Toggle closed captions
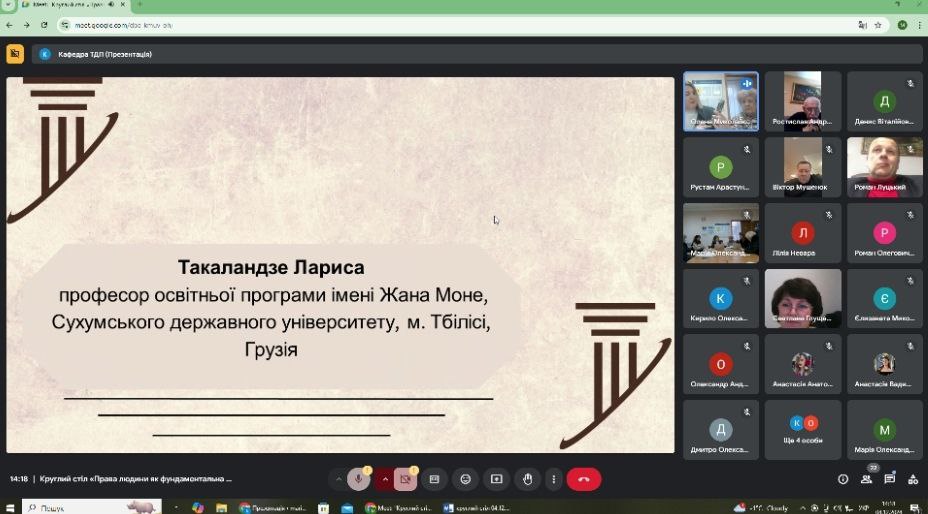Viewport: 928px width, 514px height. (434, 479)
